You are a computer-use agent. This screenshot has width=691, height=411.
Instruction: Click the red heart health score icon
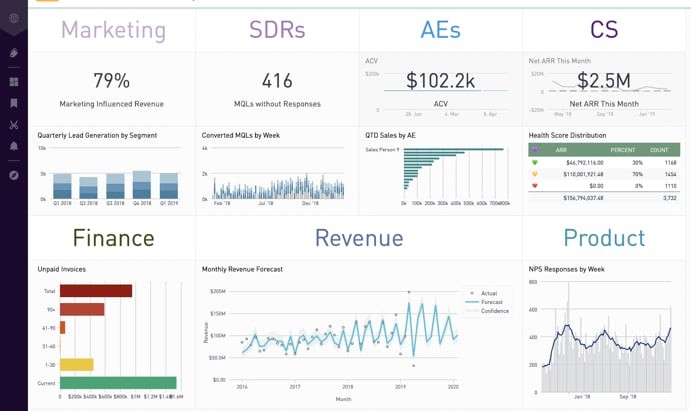tap(535, 186)
